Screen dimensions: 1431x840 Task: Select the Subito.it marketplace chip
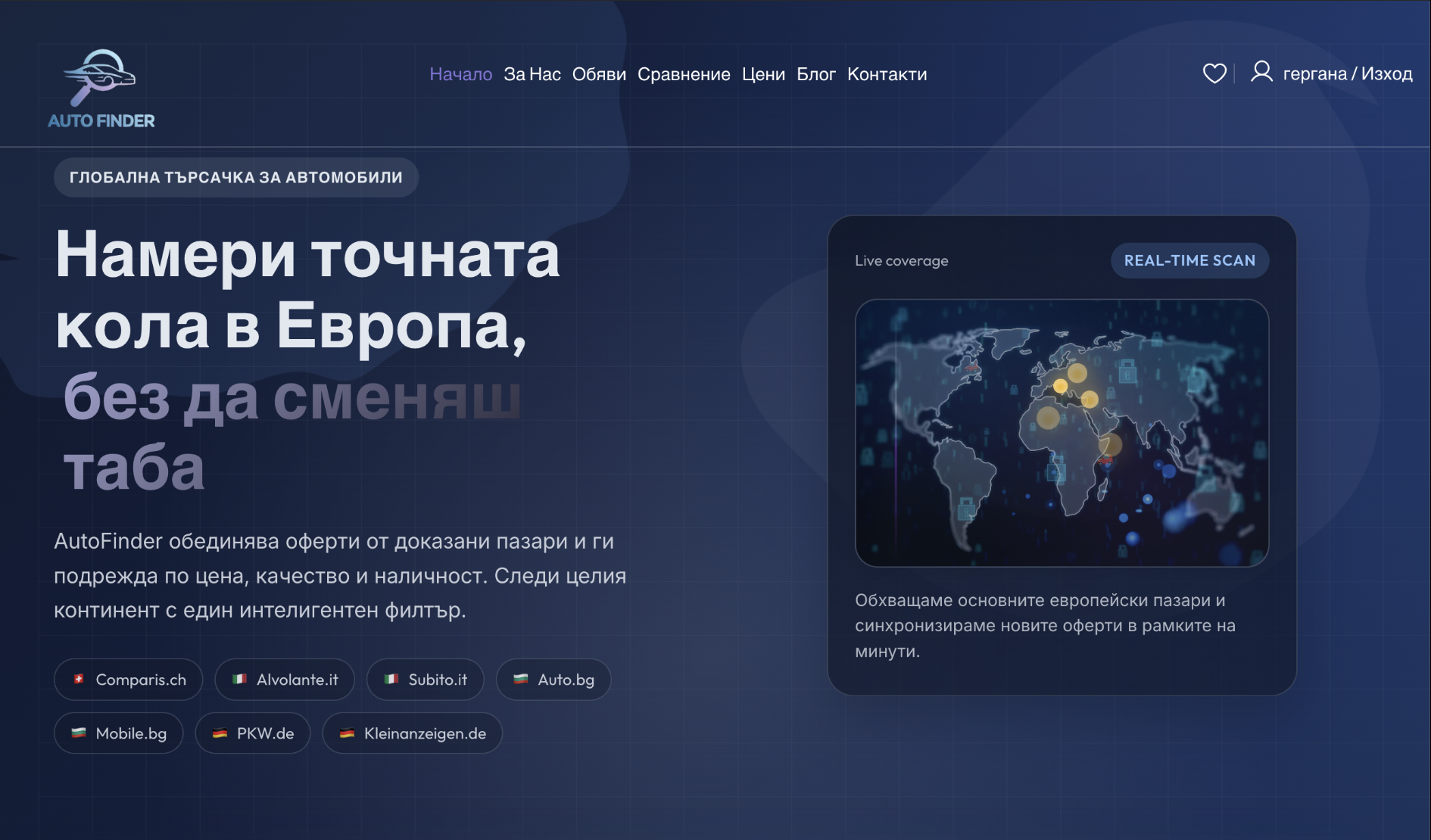(426, 680)
